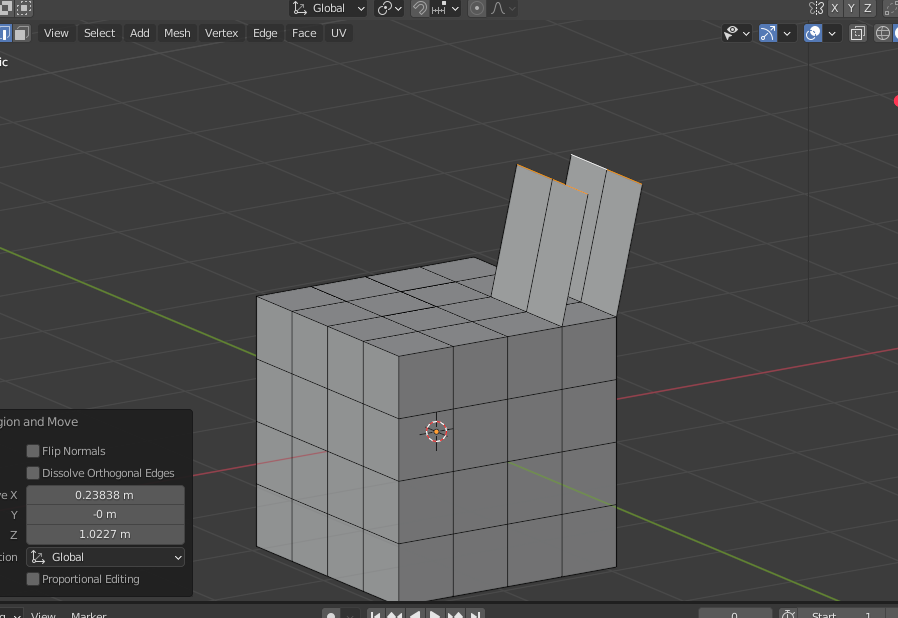This screenshot has height=618, width=898.
Task: Click the current frame field showing 0
Action: coord(735,615)
